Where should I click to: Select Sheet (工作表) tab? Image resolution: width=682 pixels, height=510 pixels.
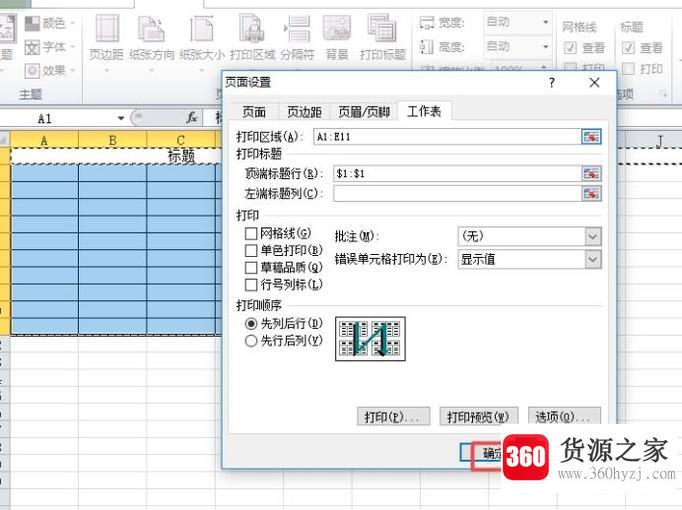coord(424,111)
